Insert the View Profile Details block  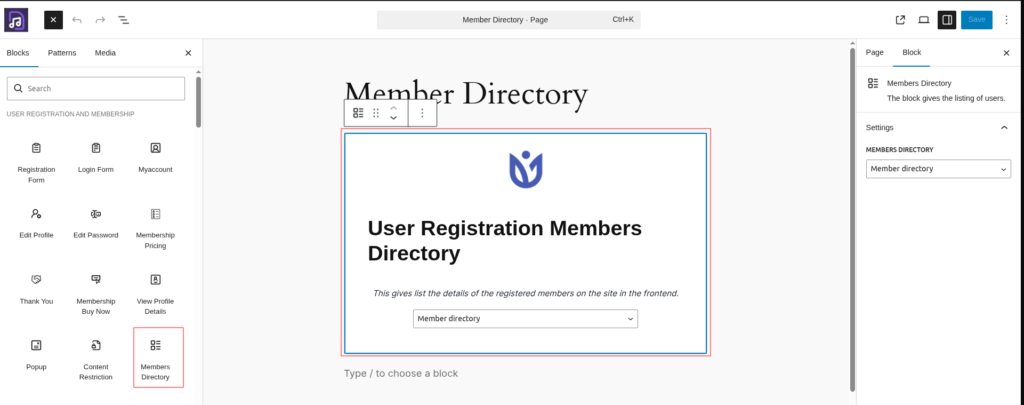click(x=155, y=295)
